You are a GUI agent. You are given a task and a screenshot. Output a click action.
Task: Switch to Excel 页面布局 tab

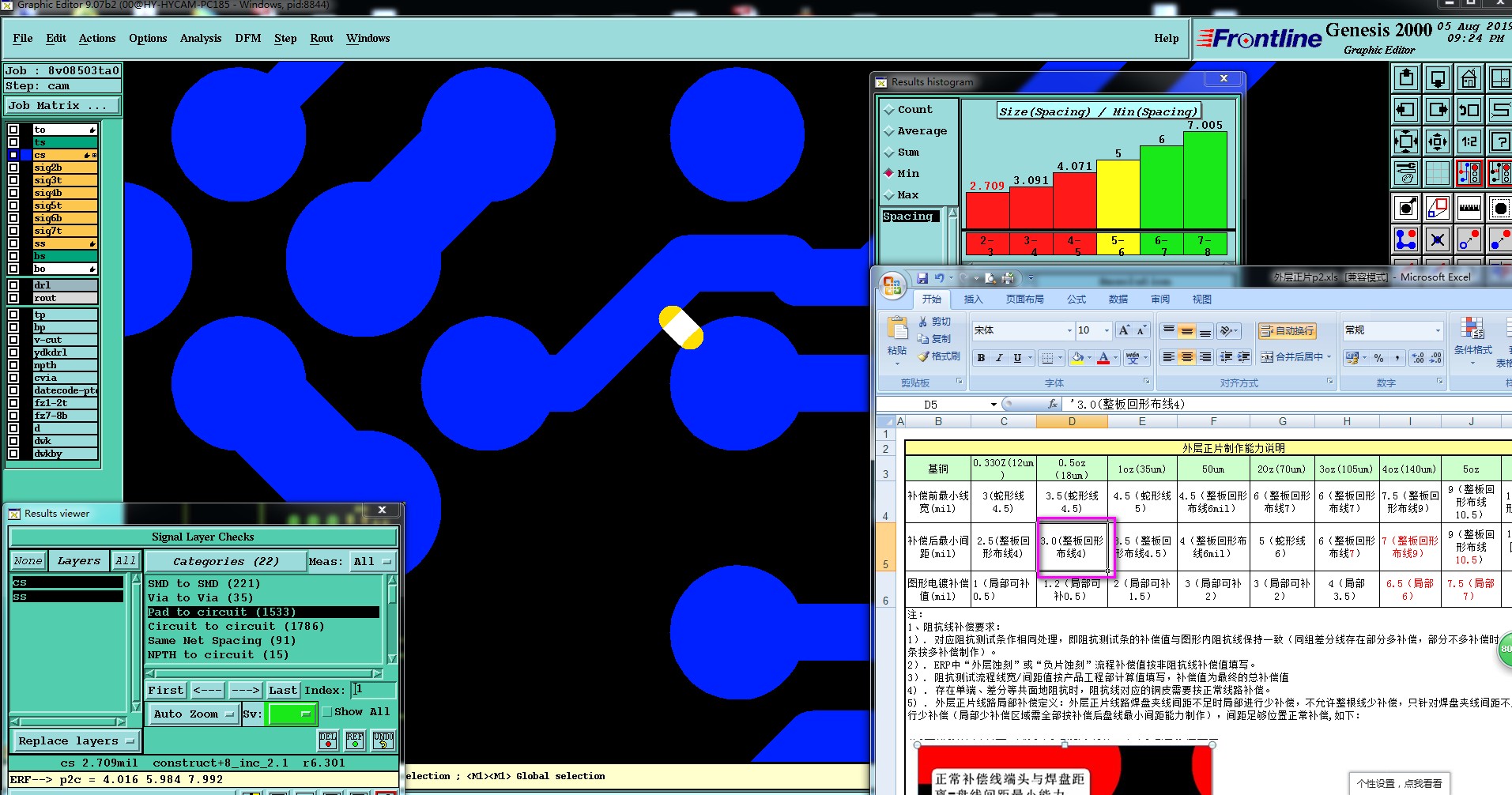pos(1024,299)
